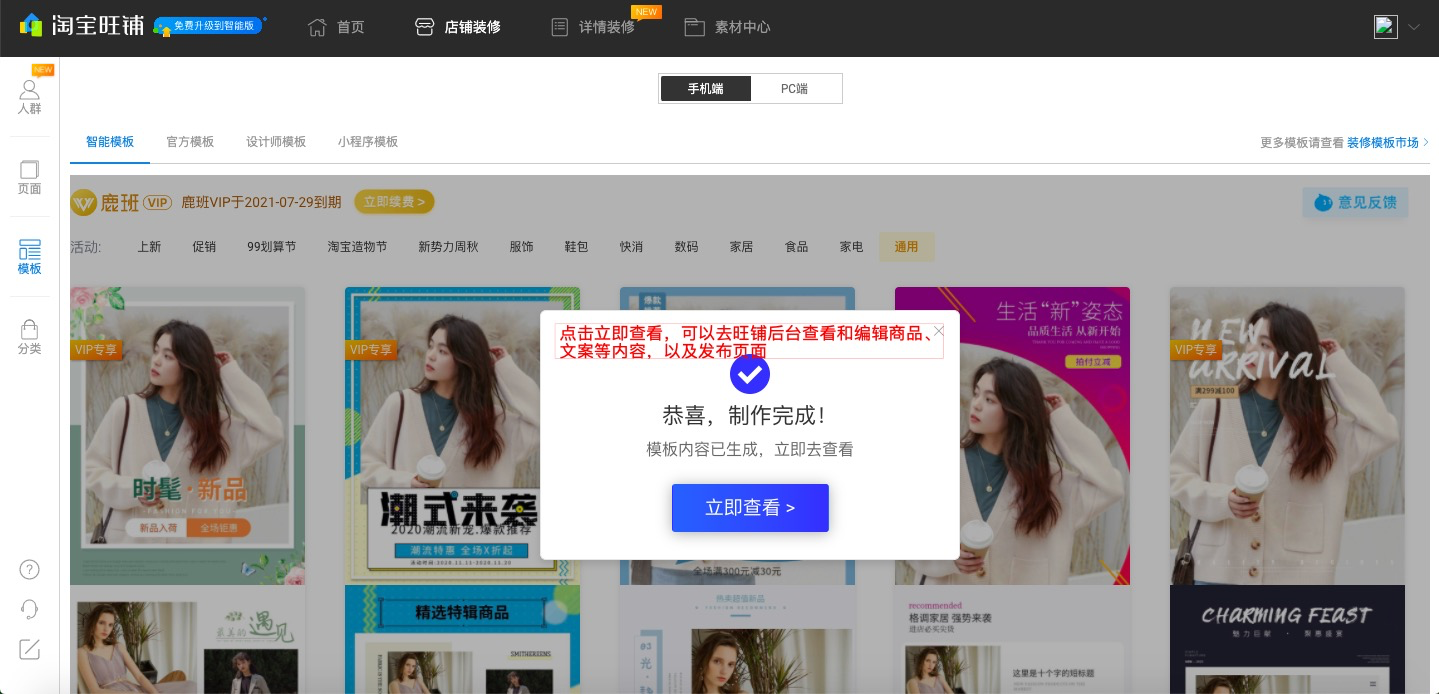The height and width of the screenshot is (694, 1439).
Task: Open the 详情装修 menu item
Action: pyautogui.click(x=594, y=27)
